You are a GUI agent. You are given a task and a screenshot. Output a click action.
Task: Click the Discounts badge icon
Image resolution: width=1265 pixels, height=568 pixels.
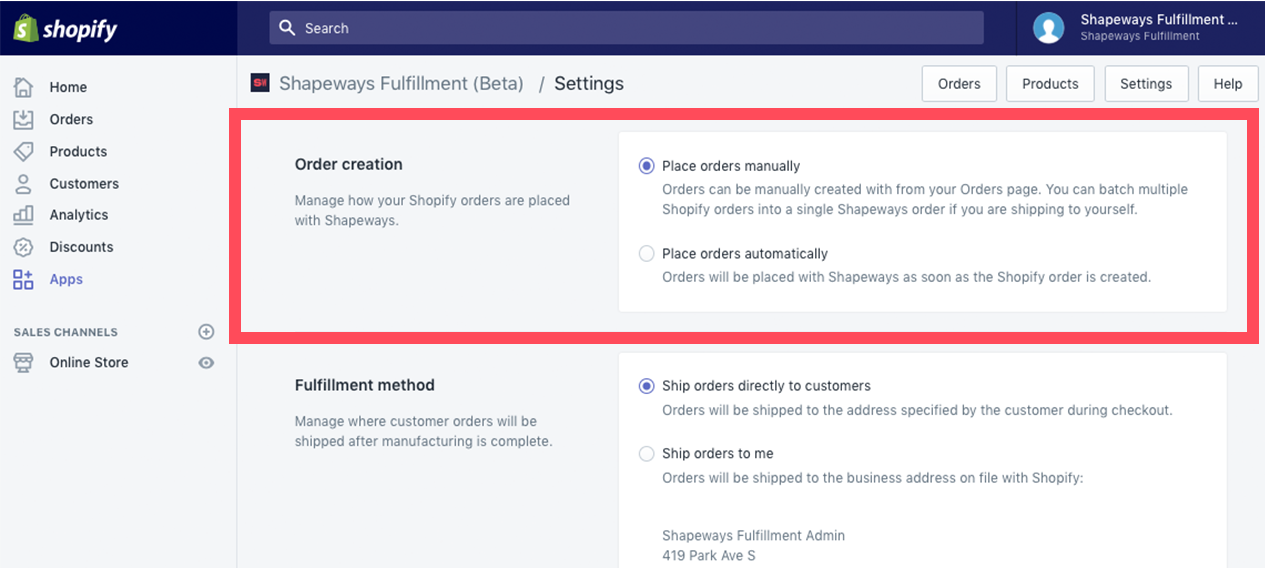pos(23,247)
